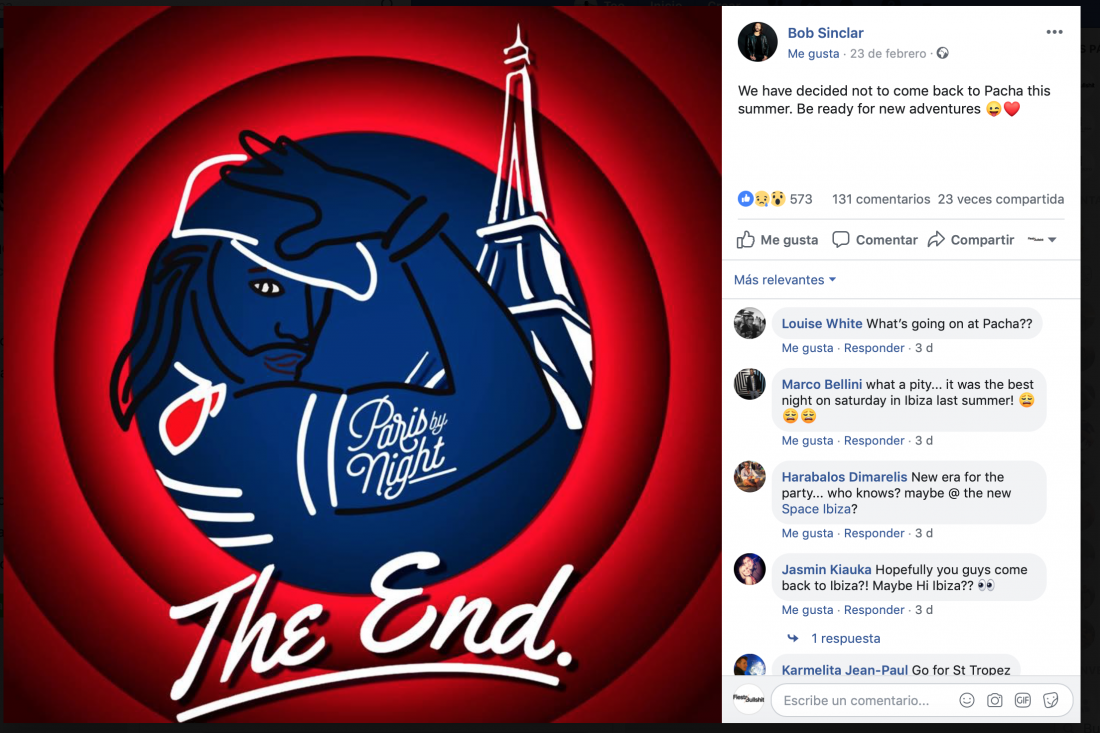Image resolution: width=1100 pixels, height=733 pixels.
Task: Open the post-as identity dropdown arrow
Action: pos(1042,240)
